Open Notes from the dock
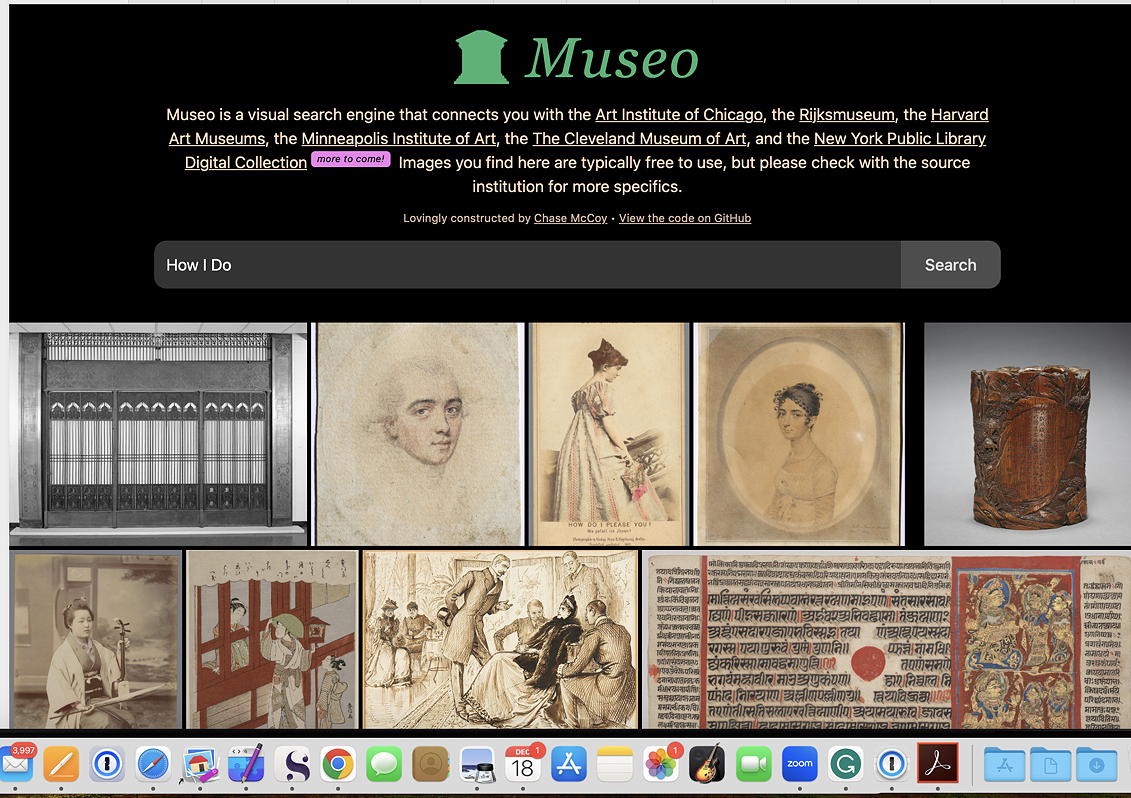Viewport: 1131px width, 798px height. tap(615, 764)
